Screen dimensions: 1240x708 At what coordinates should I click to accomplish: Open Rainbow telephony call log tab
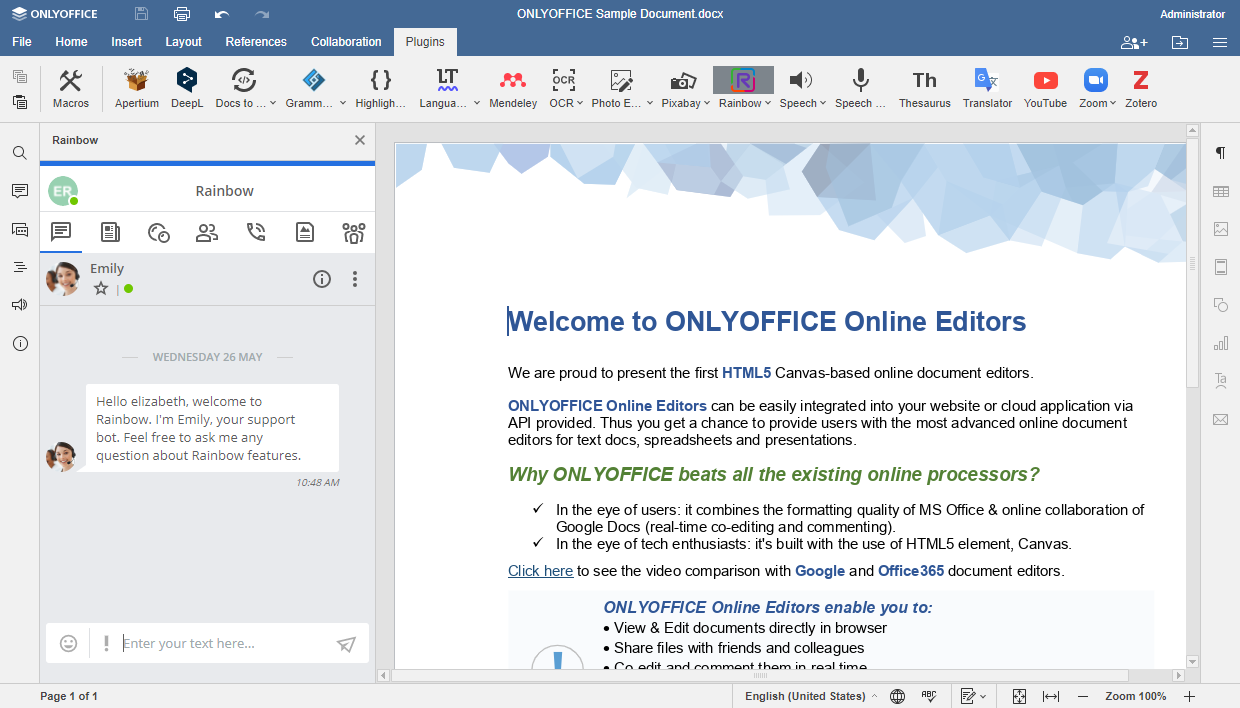(x=256, y=232)
